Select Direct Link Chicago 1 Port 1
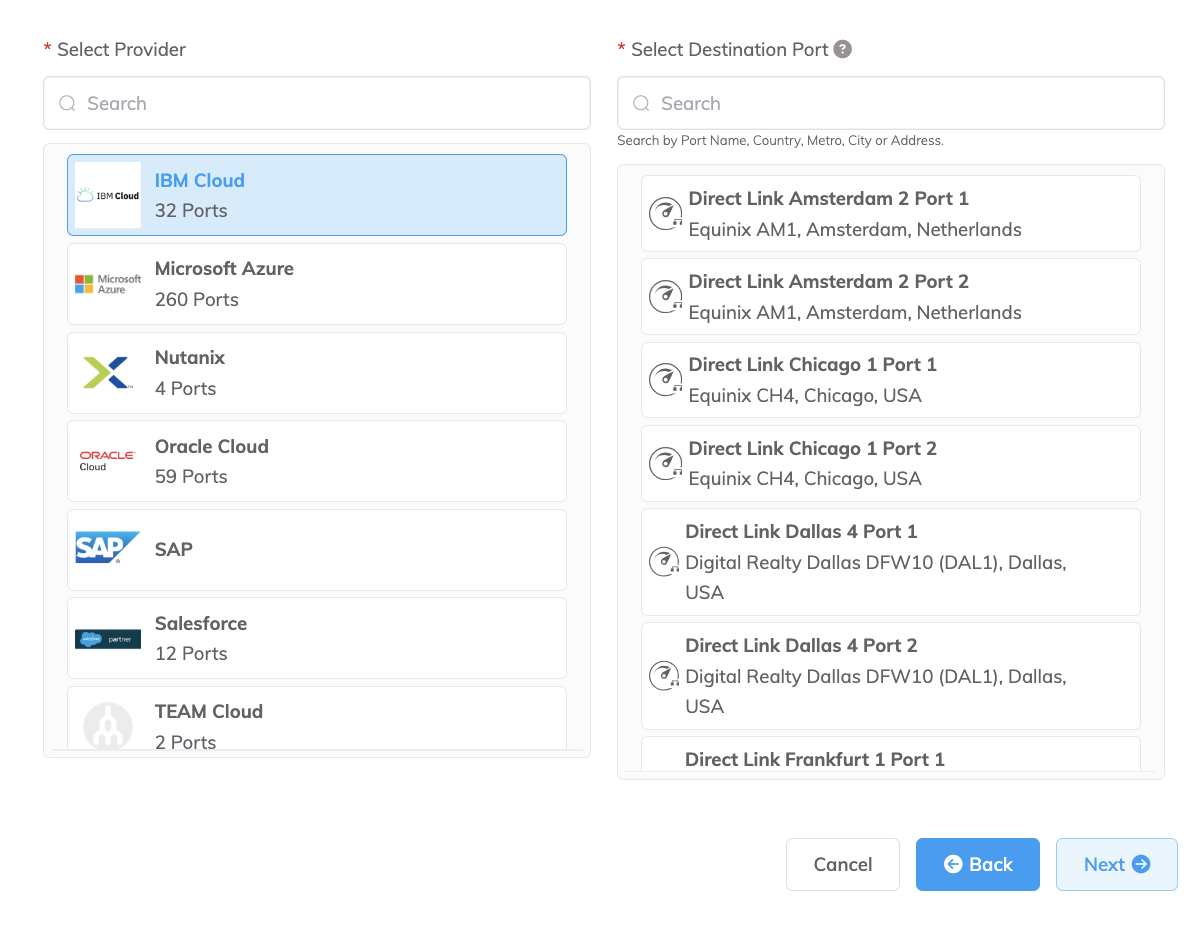This screenshot has height=928, width=1198. coord(890,379)
